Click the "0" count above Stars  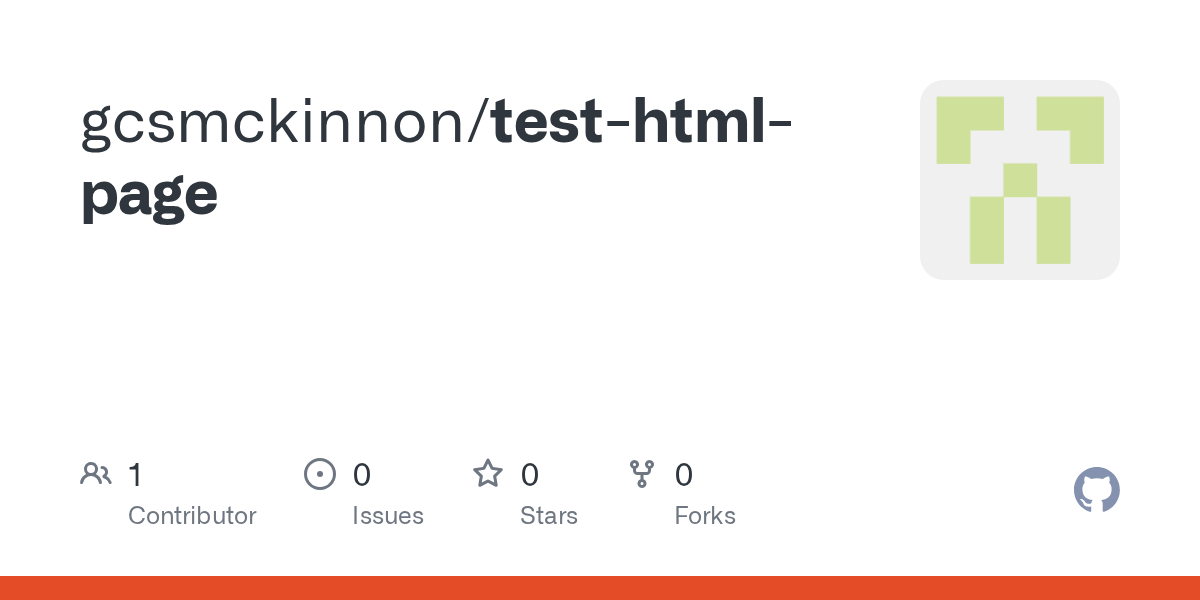[530, 474]
